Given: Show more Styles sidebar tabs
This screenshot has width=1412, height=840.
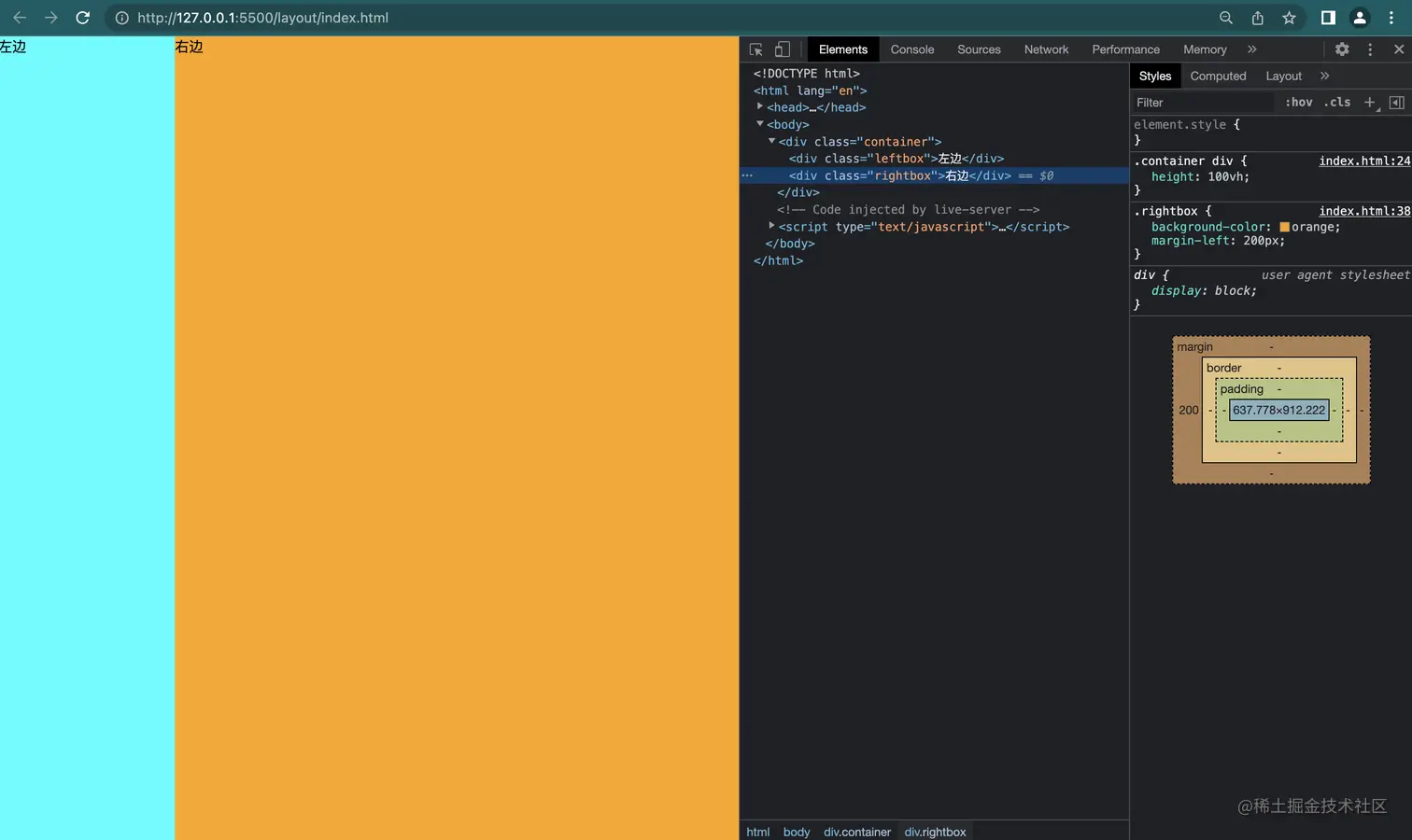Looking at the screenshot, I should click(x=1324, y=76).
